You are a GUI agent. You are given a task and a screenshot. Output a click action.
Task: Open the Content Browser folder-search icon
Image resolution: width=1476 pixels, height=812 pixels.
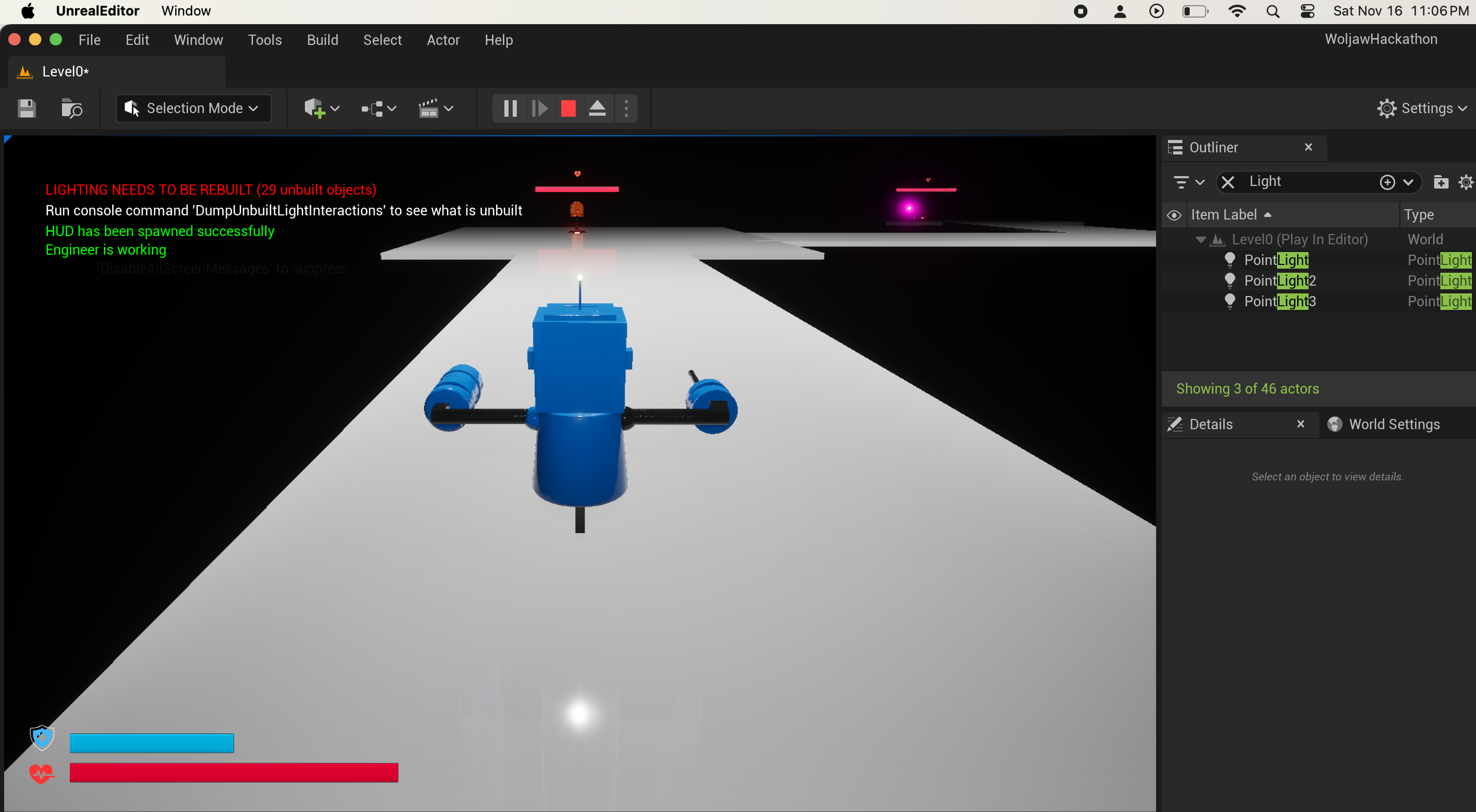click(72, 108)
